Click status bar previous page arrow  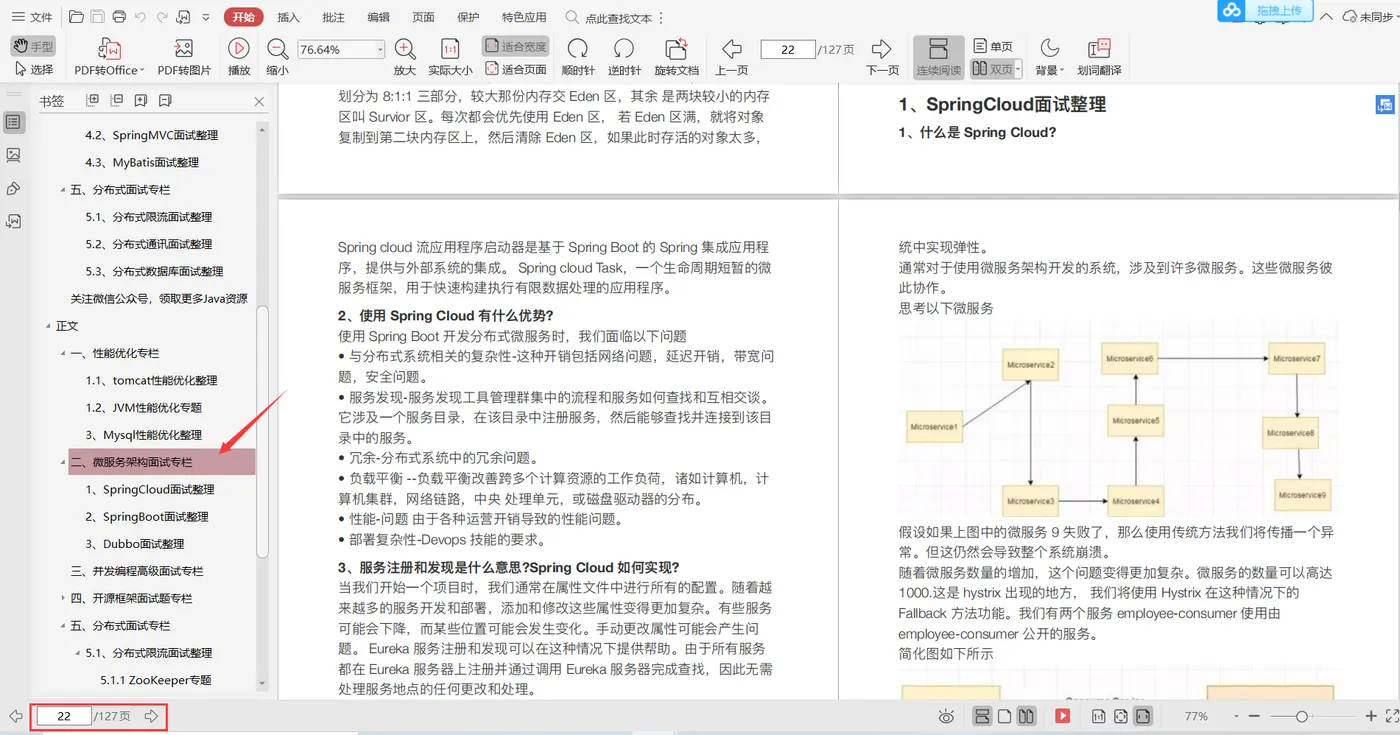coord(16,716)
